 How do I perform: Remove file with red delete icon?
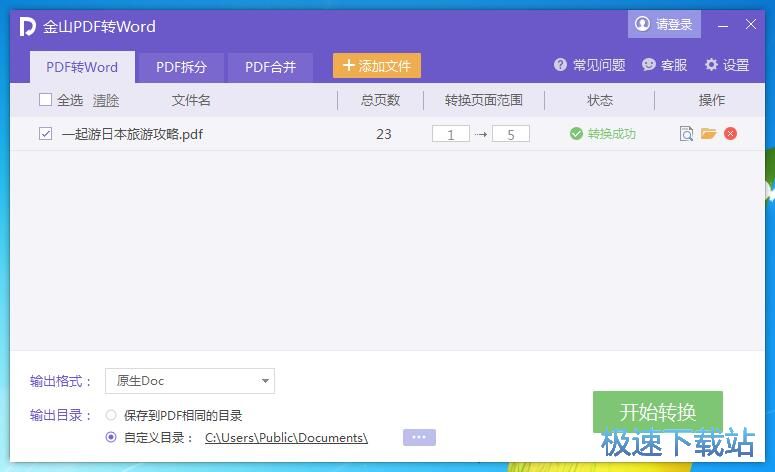pos(731,134)
